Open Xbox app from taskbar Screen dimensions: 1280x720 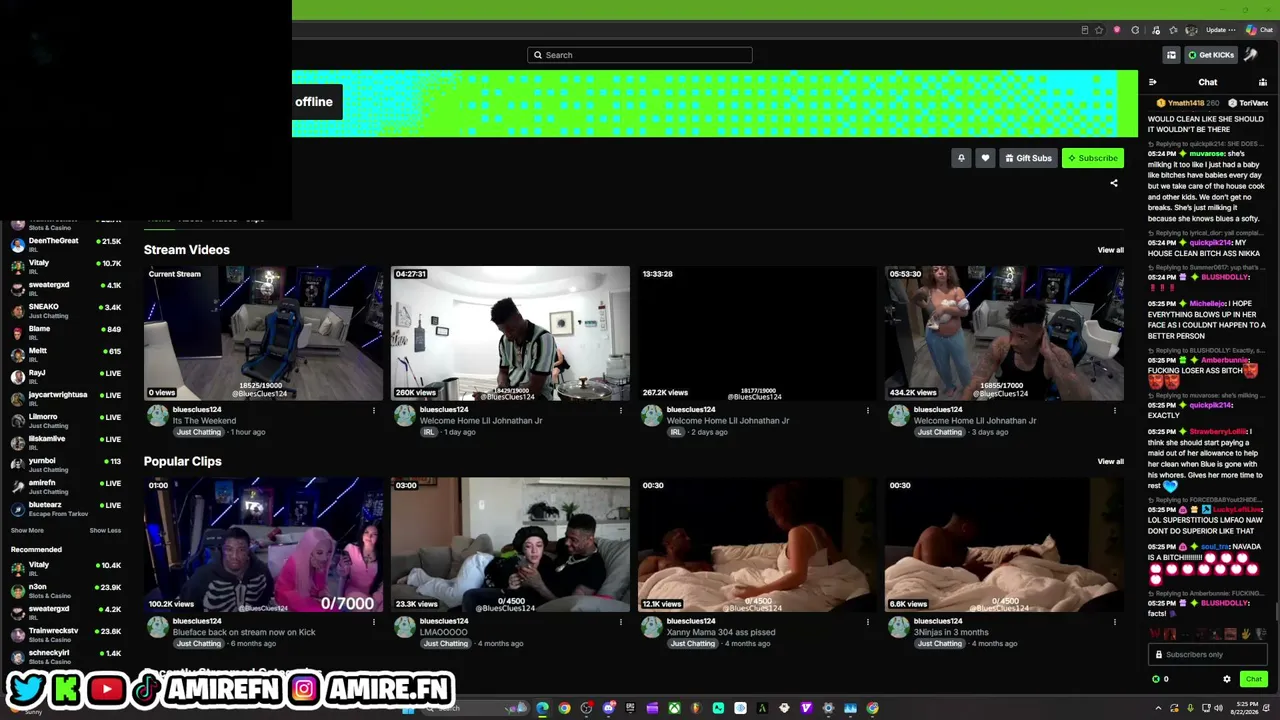pos(675,708)
